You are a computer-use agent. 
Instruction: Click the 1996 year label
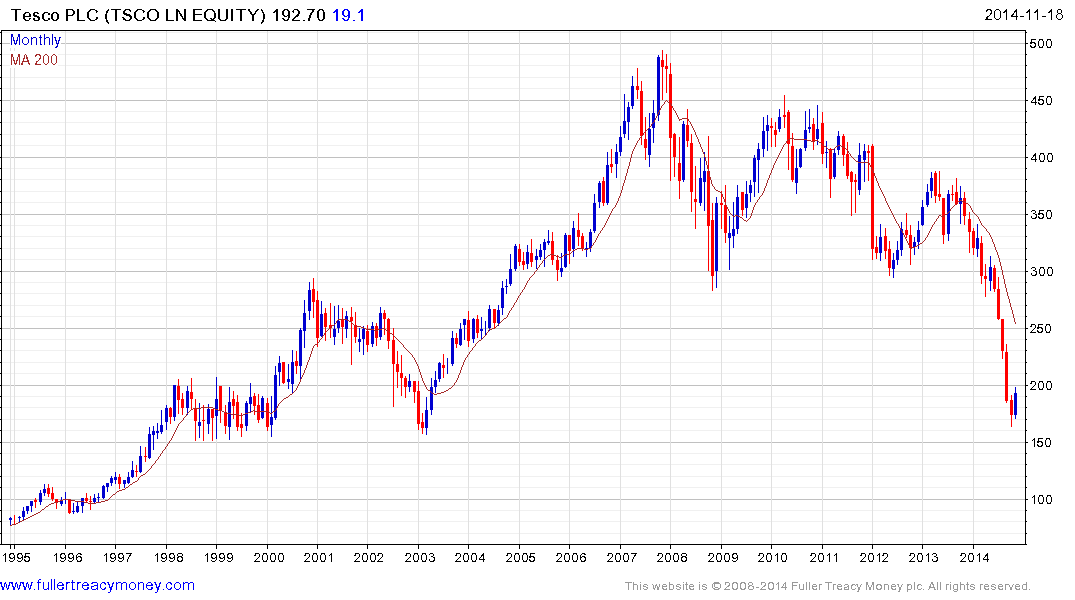67,557
